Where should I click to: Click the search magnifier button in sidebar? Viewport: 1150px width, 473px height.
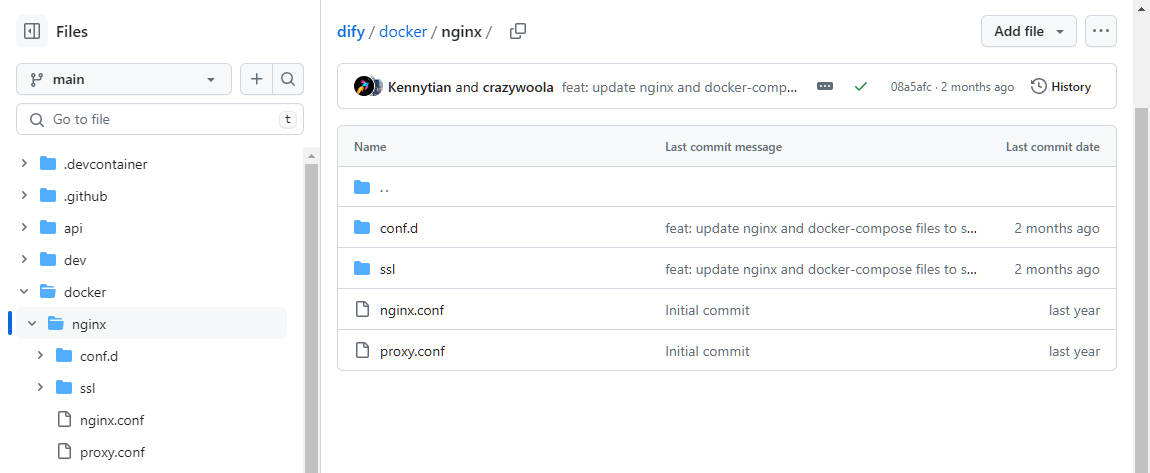point(288,79)
